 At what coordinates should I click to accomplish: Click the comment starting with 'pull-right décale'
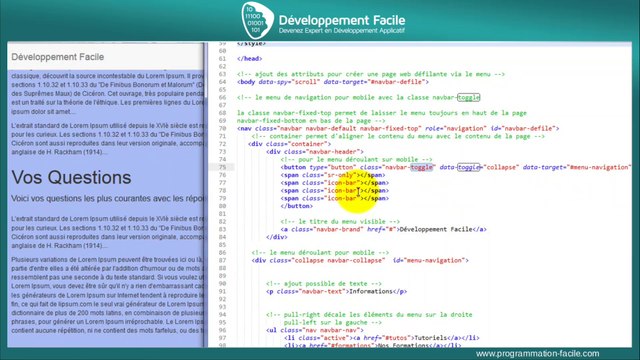tap(369, 314)
